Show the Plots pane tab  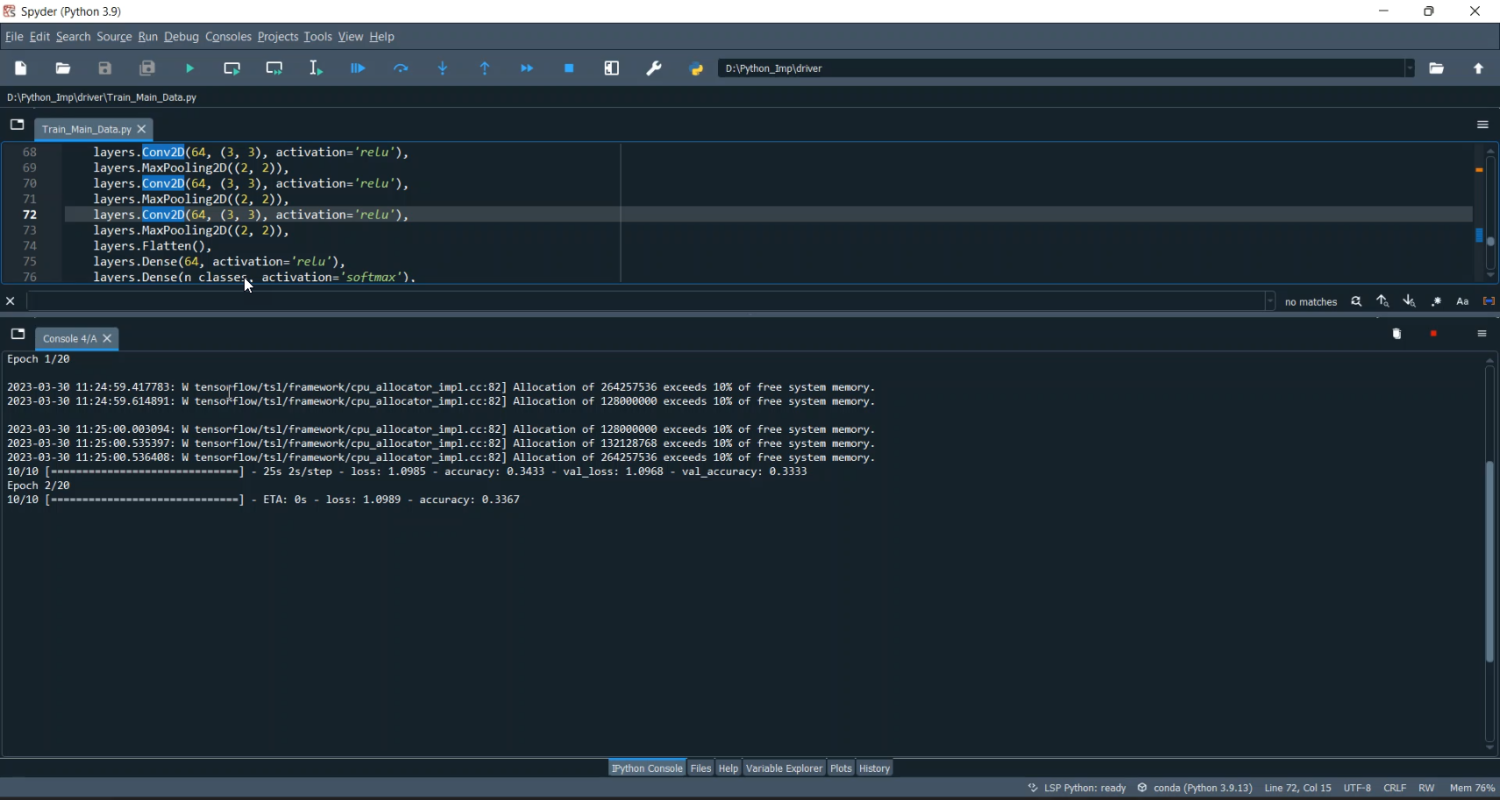pos(841,768)
